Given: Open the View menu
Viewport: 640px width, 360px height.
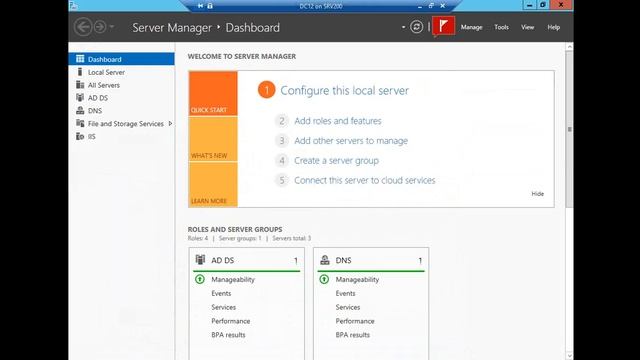Looking at the screenshot, I should 527,27.
